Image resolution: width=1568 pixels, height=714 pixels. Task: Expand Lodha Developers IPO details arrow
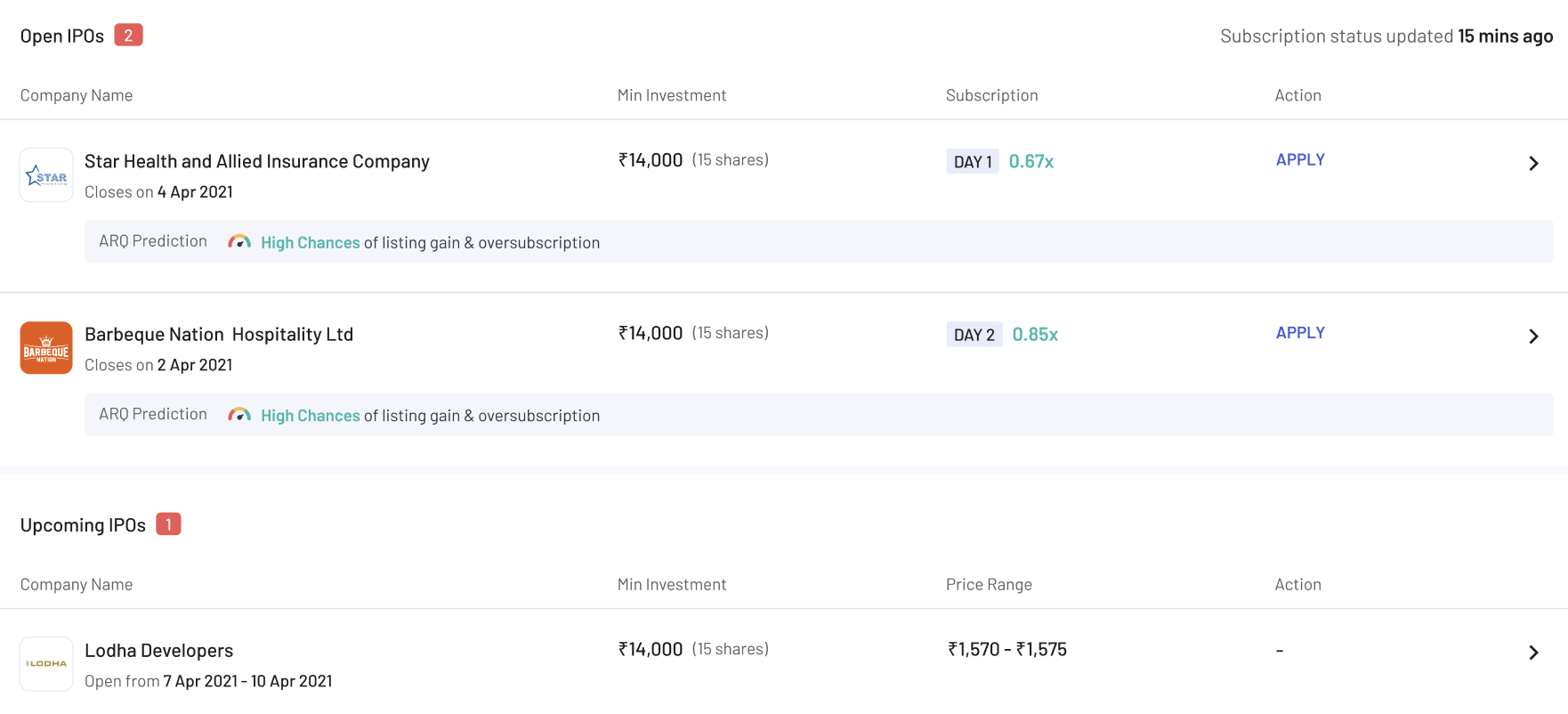click(1533, 653)
